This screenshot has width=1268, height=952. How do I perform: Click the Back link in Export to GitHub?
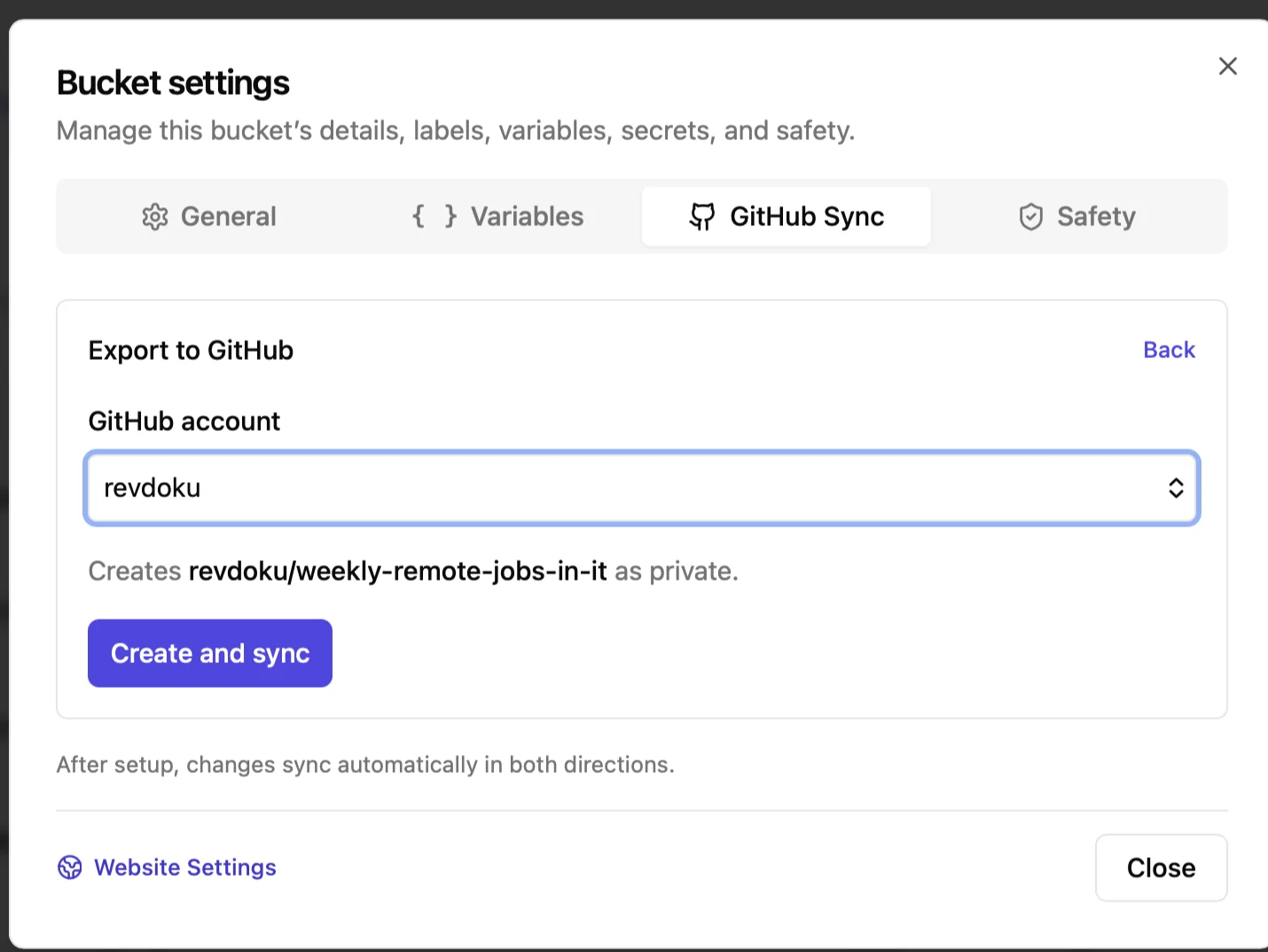(x=1169, y=350)
